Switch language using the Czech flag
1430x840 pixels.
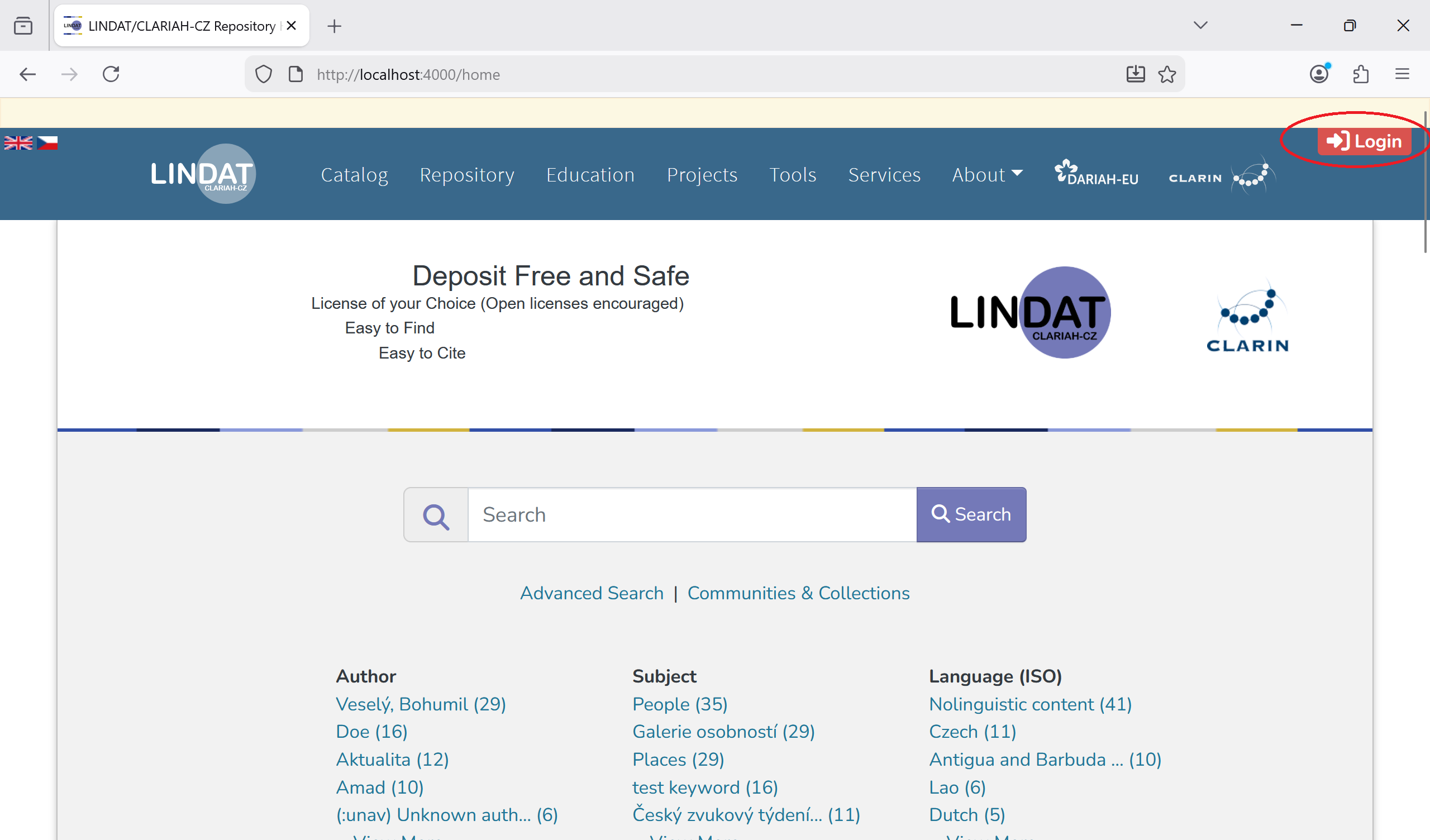47,142
